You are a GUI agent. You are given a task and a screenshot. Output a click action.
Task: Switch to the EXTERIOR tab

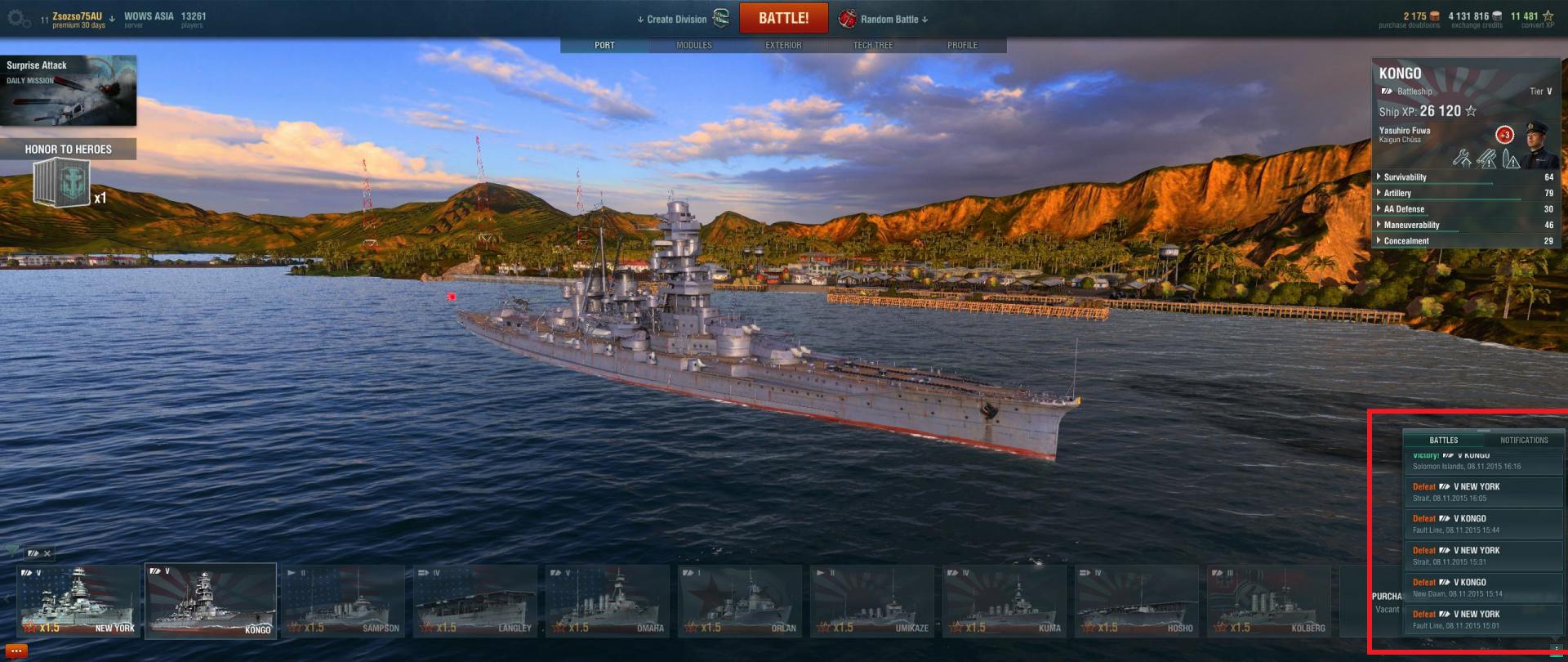point(783,46)
